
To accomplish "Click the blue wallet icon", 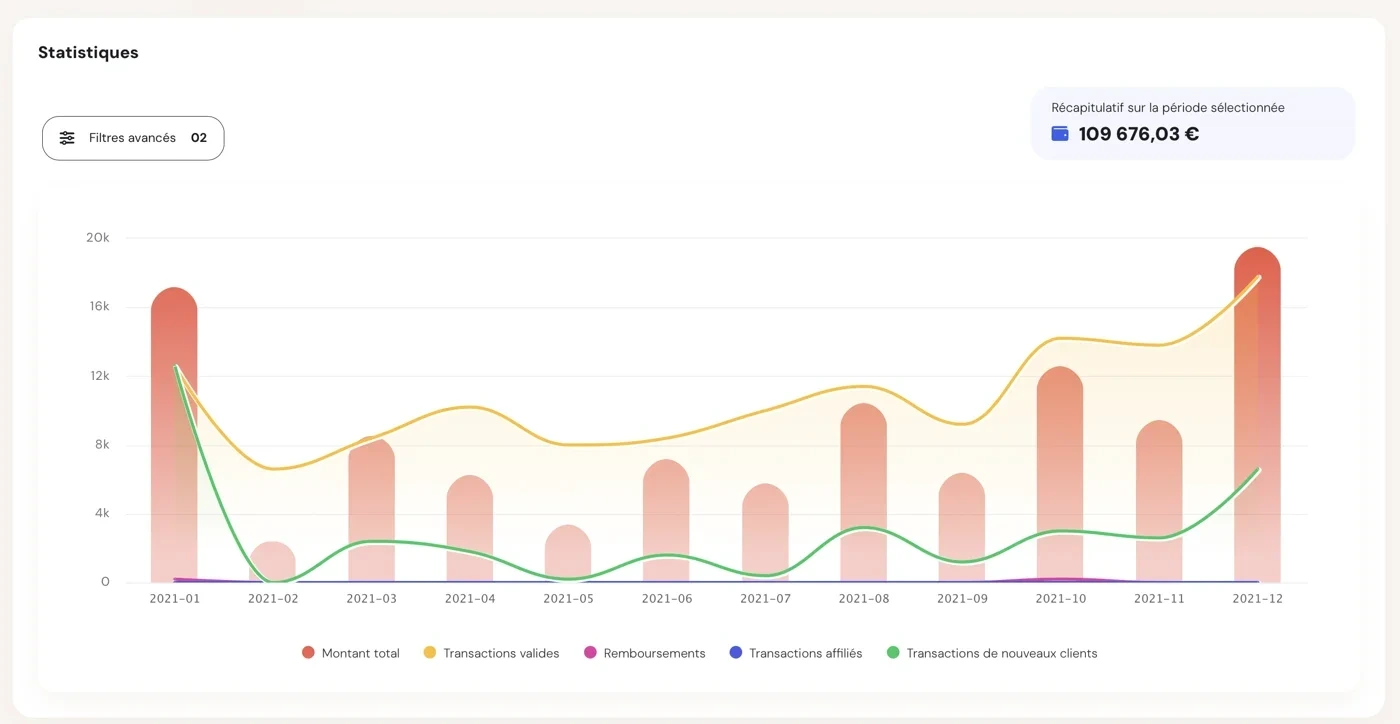I will tap(1060, 133).
